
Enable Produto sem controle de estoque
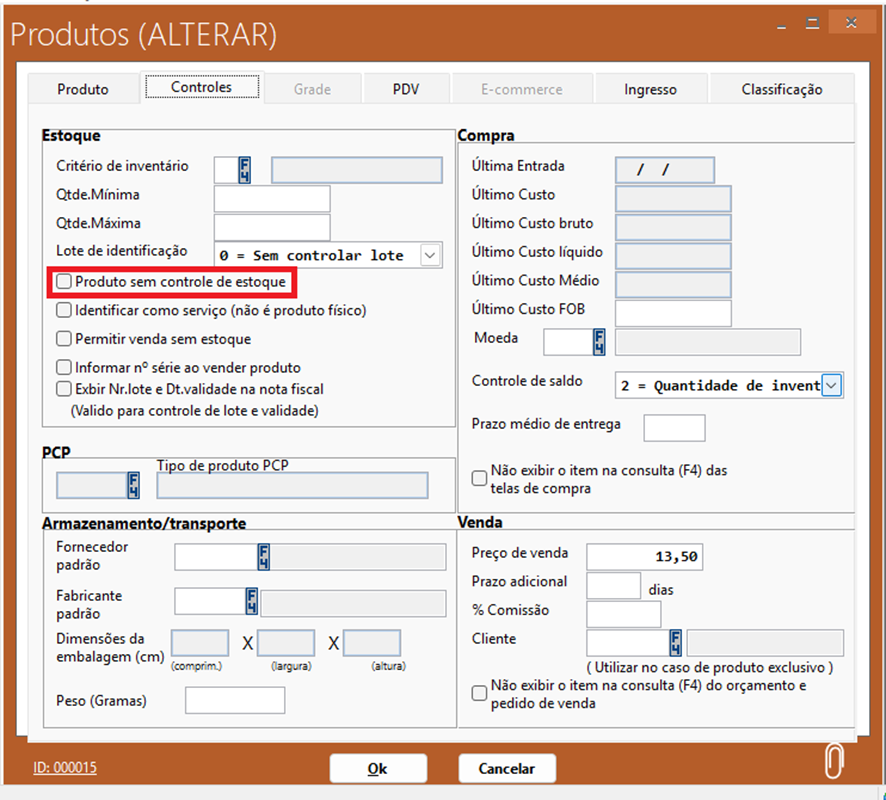click(65, 283)
